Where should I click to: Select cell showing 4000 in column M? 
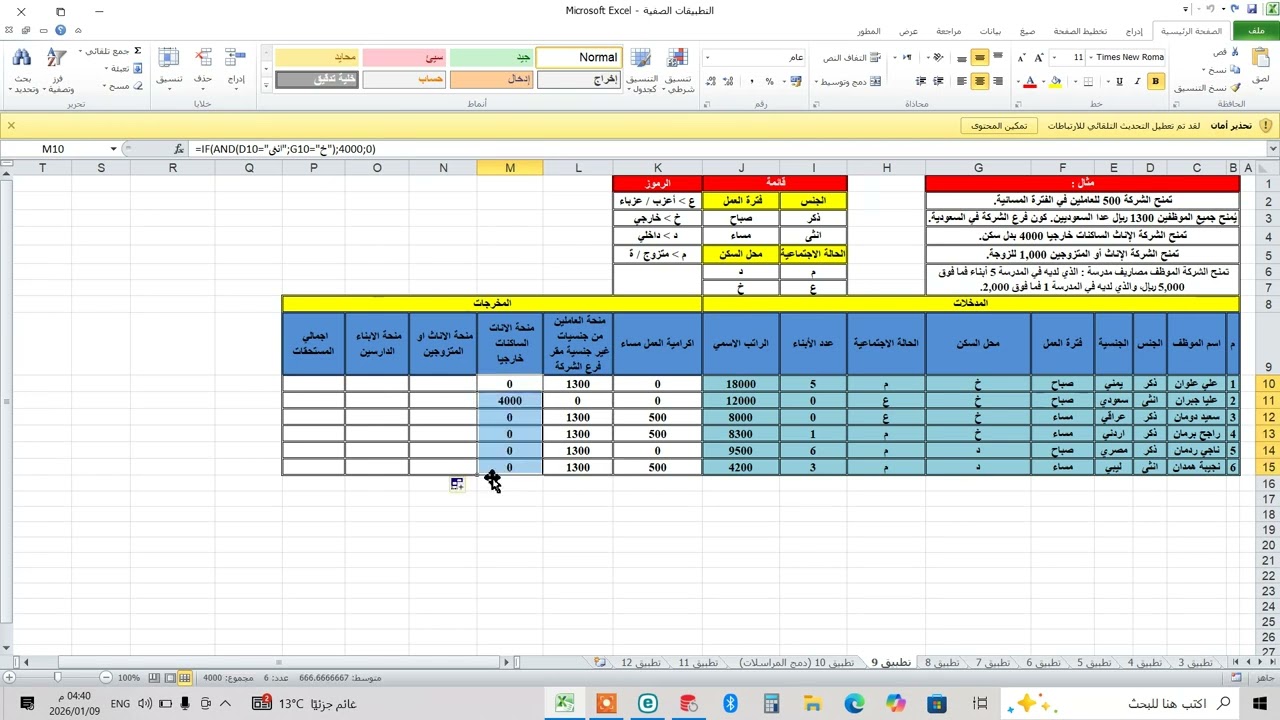(510, 400)
